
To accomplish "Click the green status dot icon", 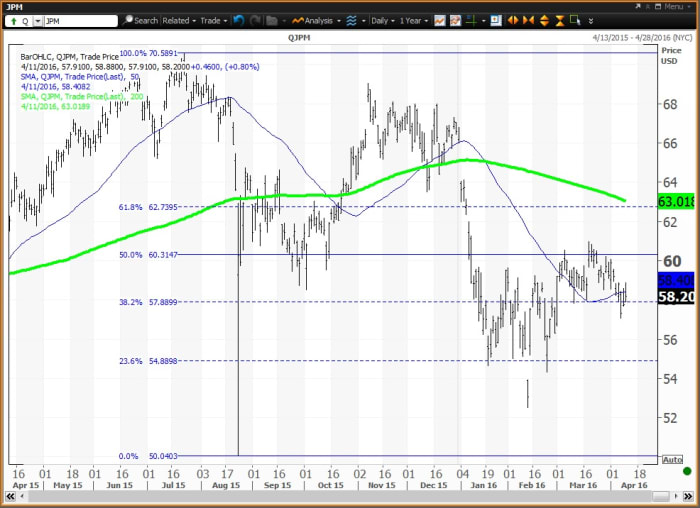I will pos(687,471).
